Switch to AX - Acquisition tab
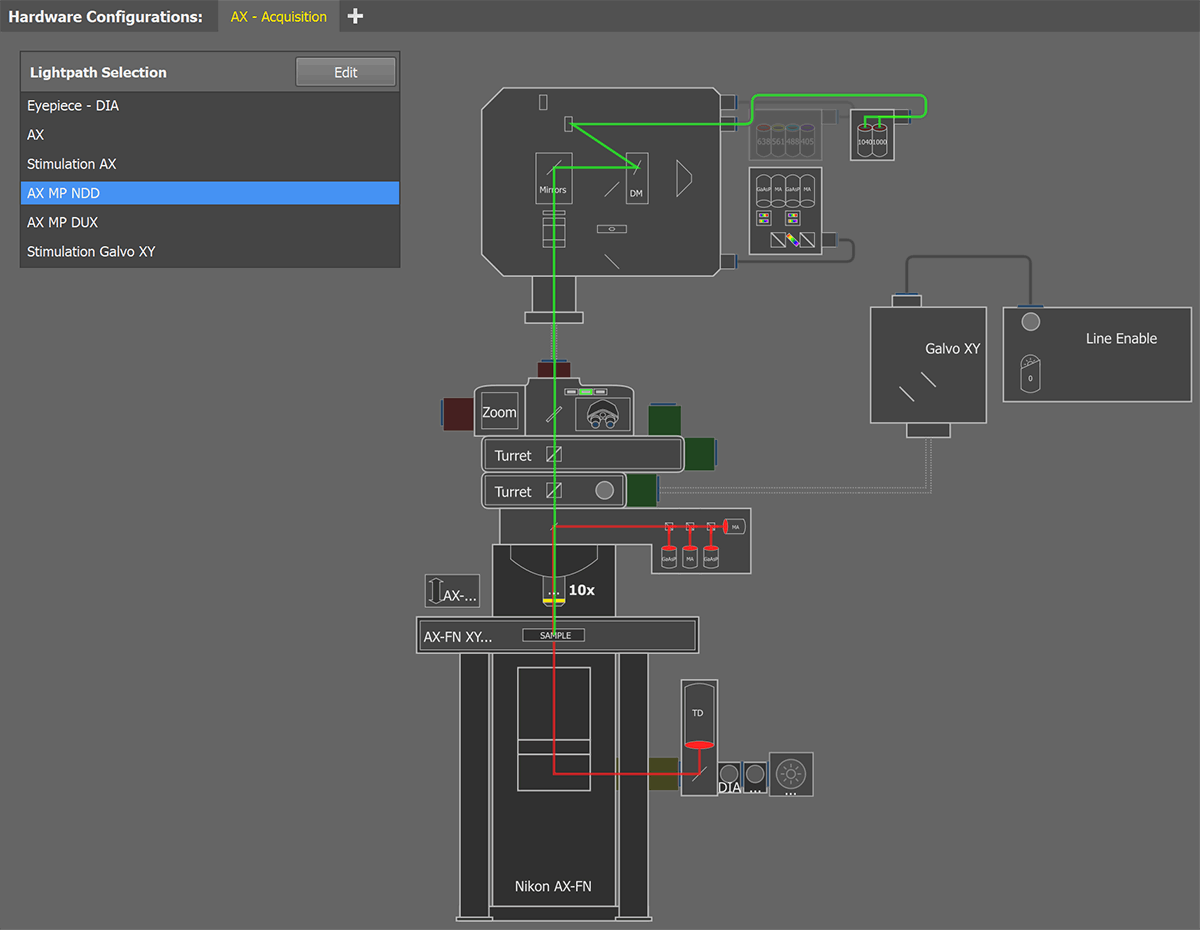The height and width of the screenshot is (930, 1200). [279, 16]
